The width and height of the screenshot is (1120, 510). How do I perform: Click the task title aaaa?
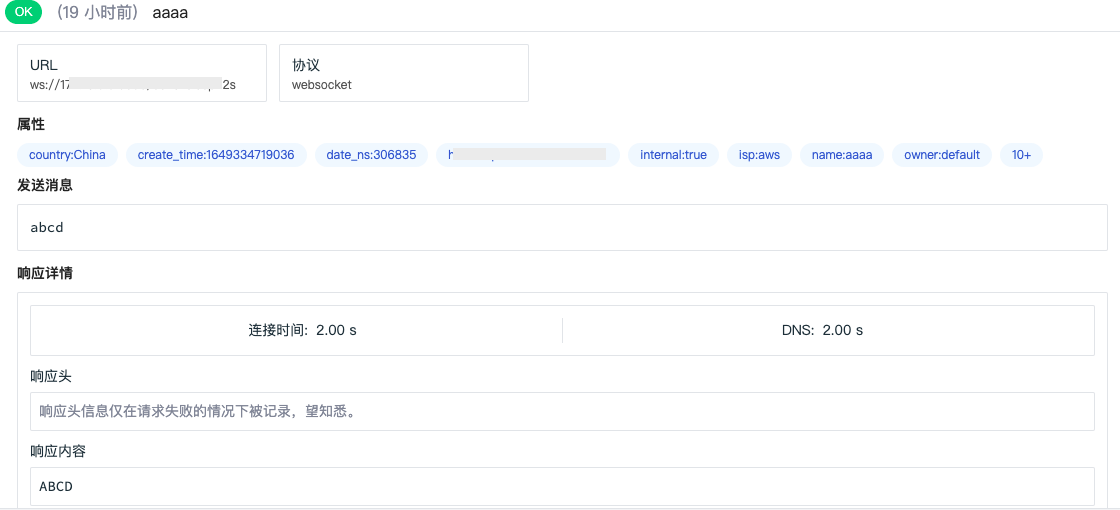pos(170,13)
